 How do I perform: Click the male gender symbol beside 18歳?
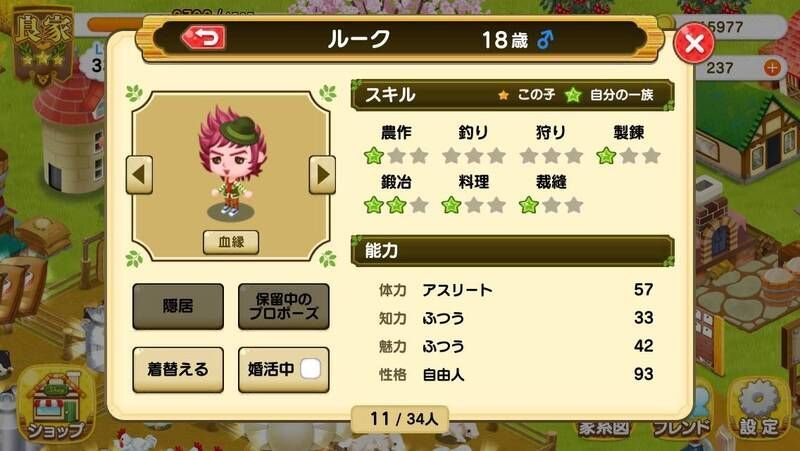(x=545, y=39)
